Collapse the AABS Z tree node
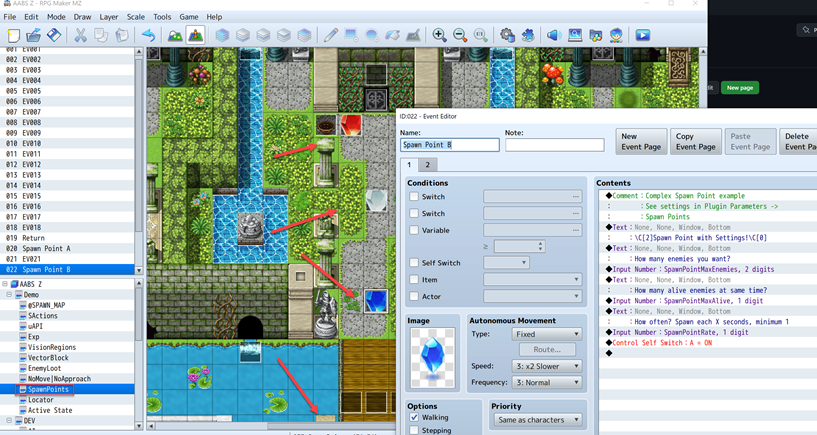Screen dimensions: 817x435 (5, 284)
